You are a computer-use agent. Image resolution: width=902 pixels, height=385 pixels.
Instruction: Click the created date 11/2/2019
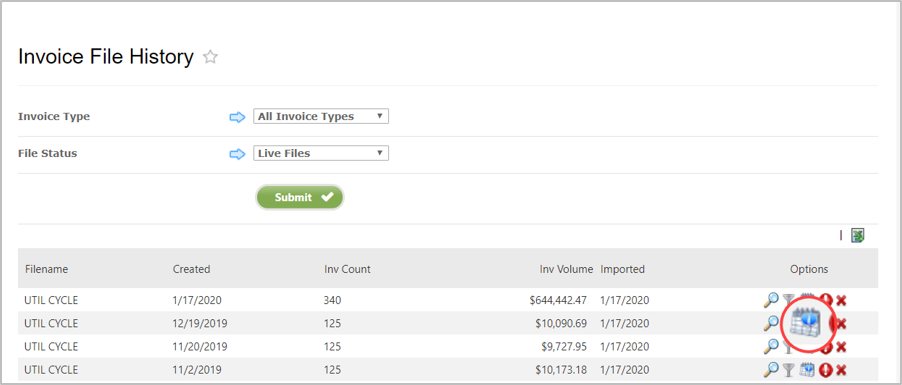197,369
